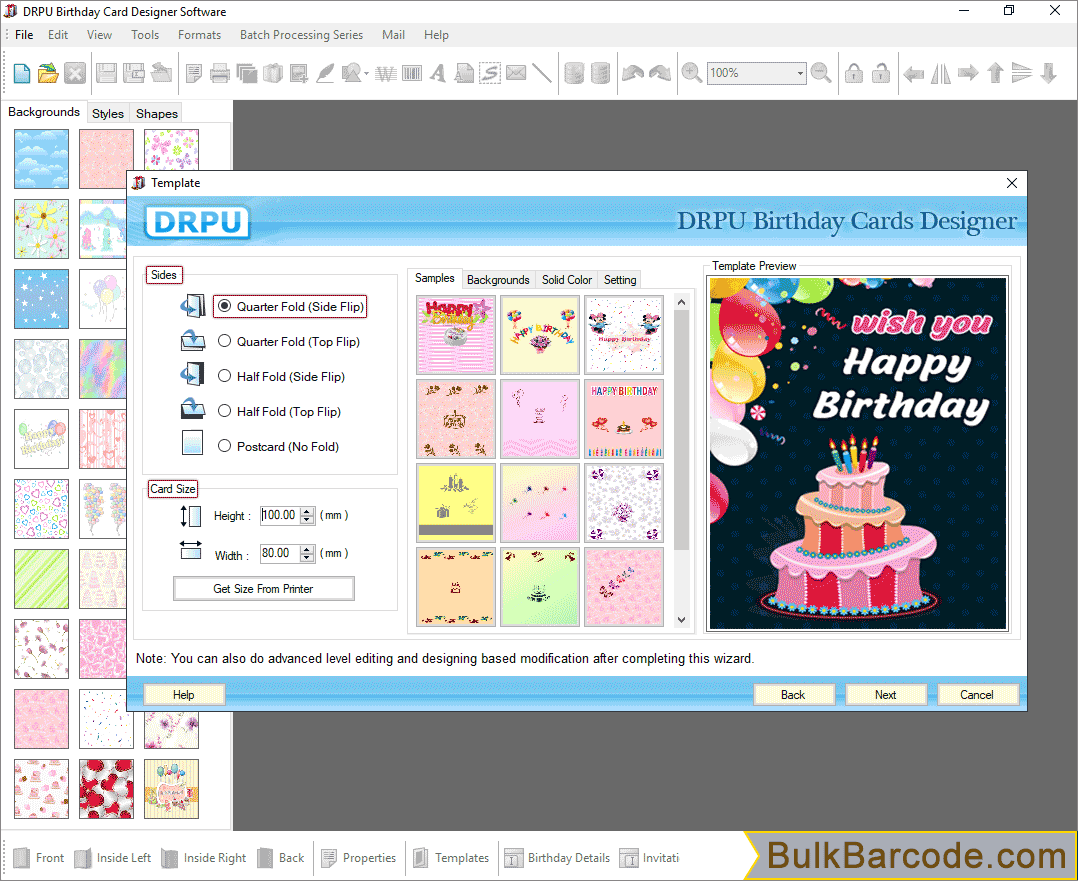Select Half Fold (Top Flip) option
The image size is (1078, 881).
pyautogui.click(x=224, y=411)
